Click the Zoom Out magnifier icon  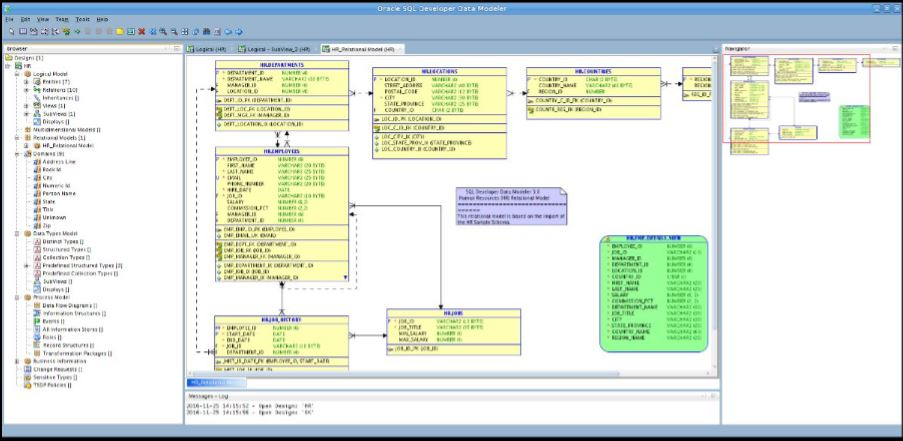[174, 32]
